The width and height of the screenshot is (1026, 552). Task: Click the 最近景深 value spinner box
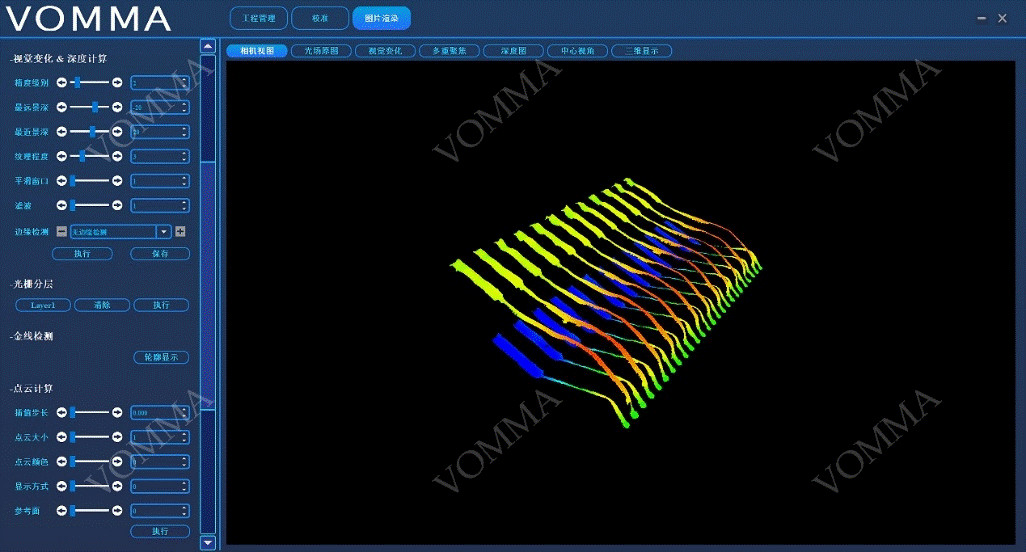click(159, 132)
